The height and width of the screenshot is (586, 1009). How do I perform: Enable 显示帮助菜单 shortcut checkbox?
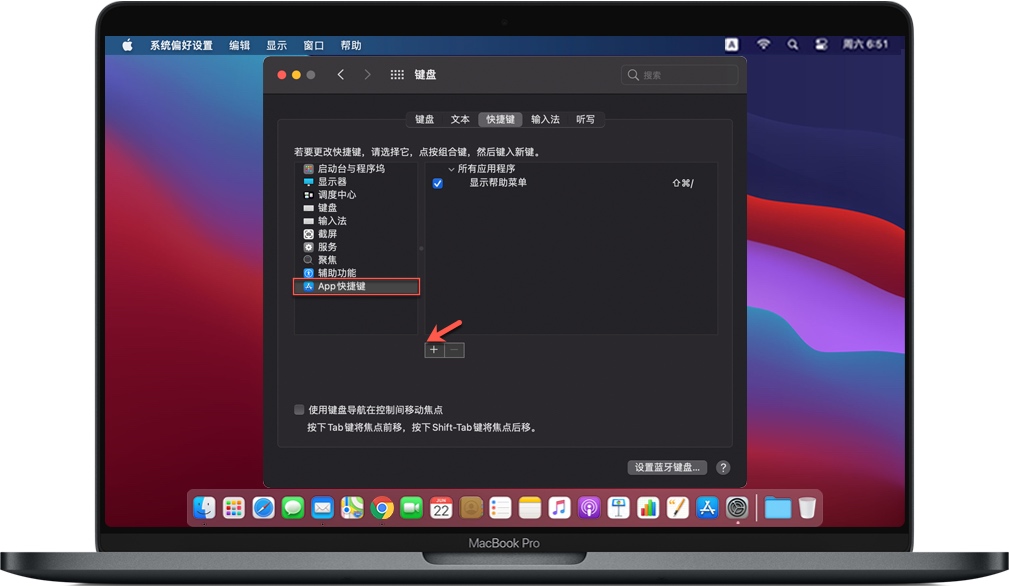437,184
